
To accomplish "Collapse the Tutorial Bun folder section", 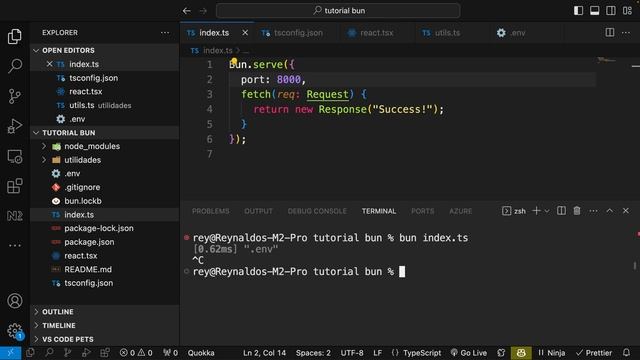I will point(104,133).
